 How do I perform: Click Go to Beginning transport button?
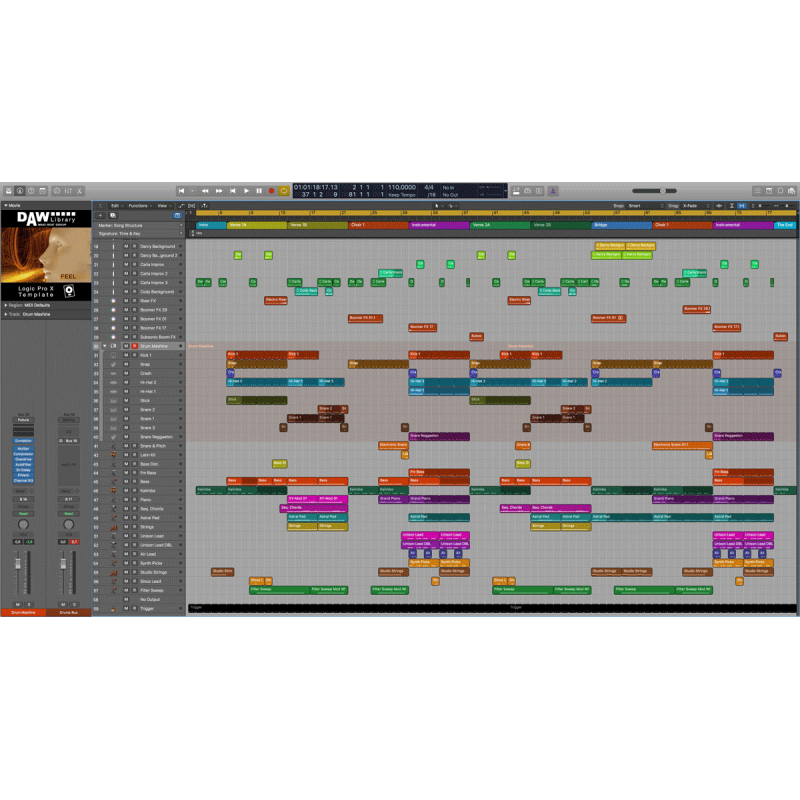(181, 191)
